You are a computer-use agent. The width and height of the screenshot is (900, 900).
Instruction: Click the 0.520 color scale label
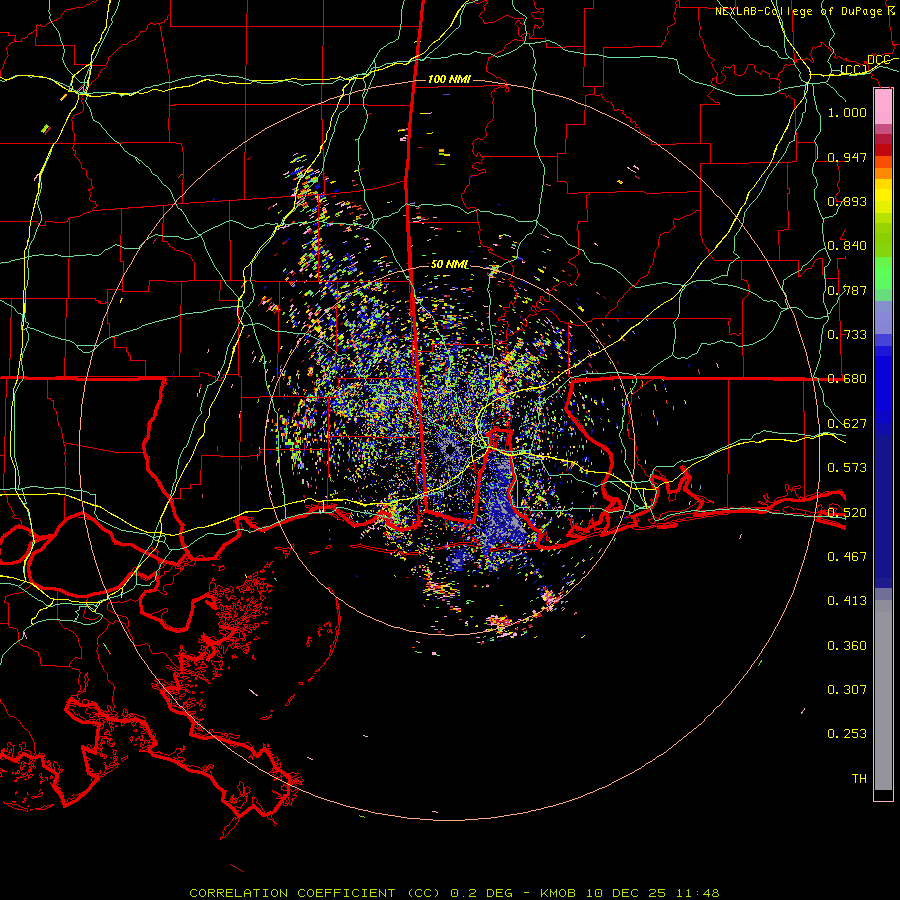tap(847, 513)
